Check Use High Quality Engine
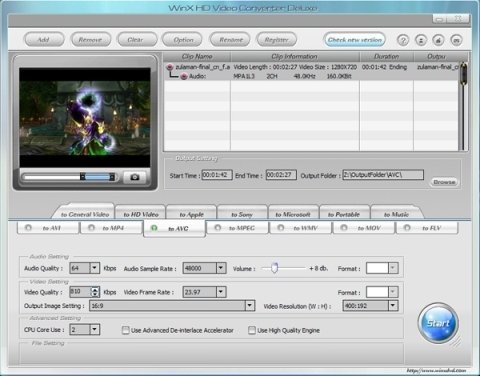The image size is (480, 376). (x=252, y=330)
